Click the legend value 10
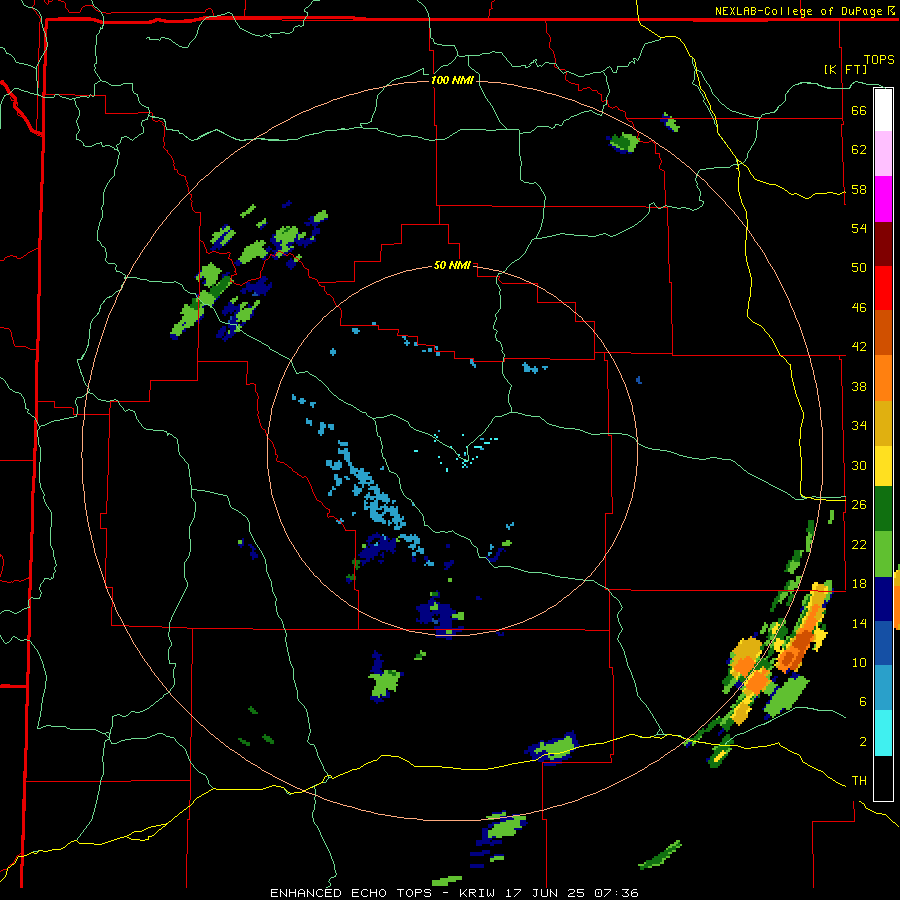 tap(859, 662)
